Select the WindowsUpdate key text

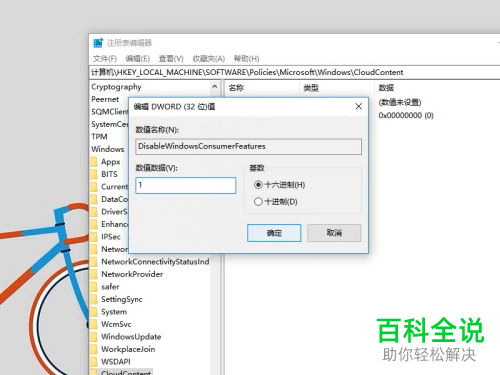131,337
